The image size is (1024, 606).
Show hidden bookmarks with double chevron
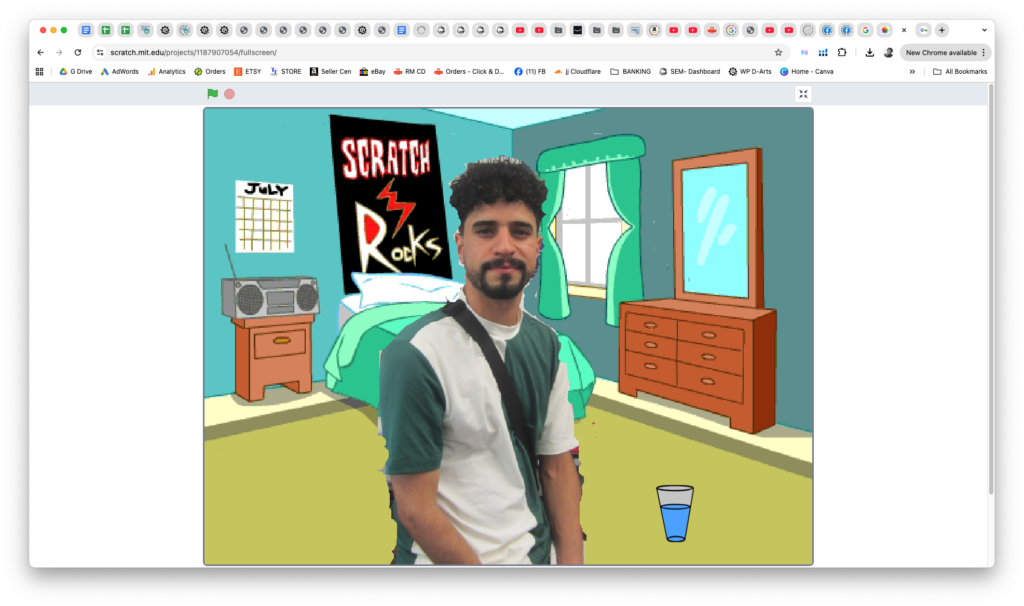(x=912, y=72)
